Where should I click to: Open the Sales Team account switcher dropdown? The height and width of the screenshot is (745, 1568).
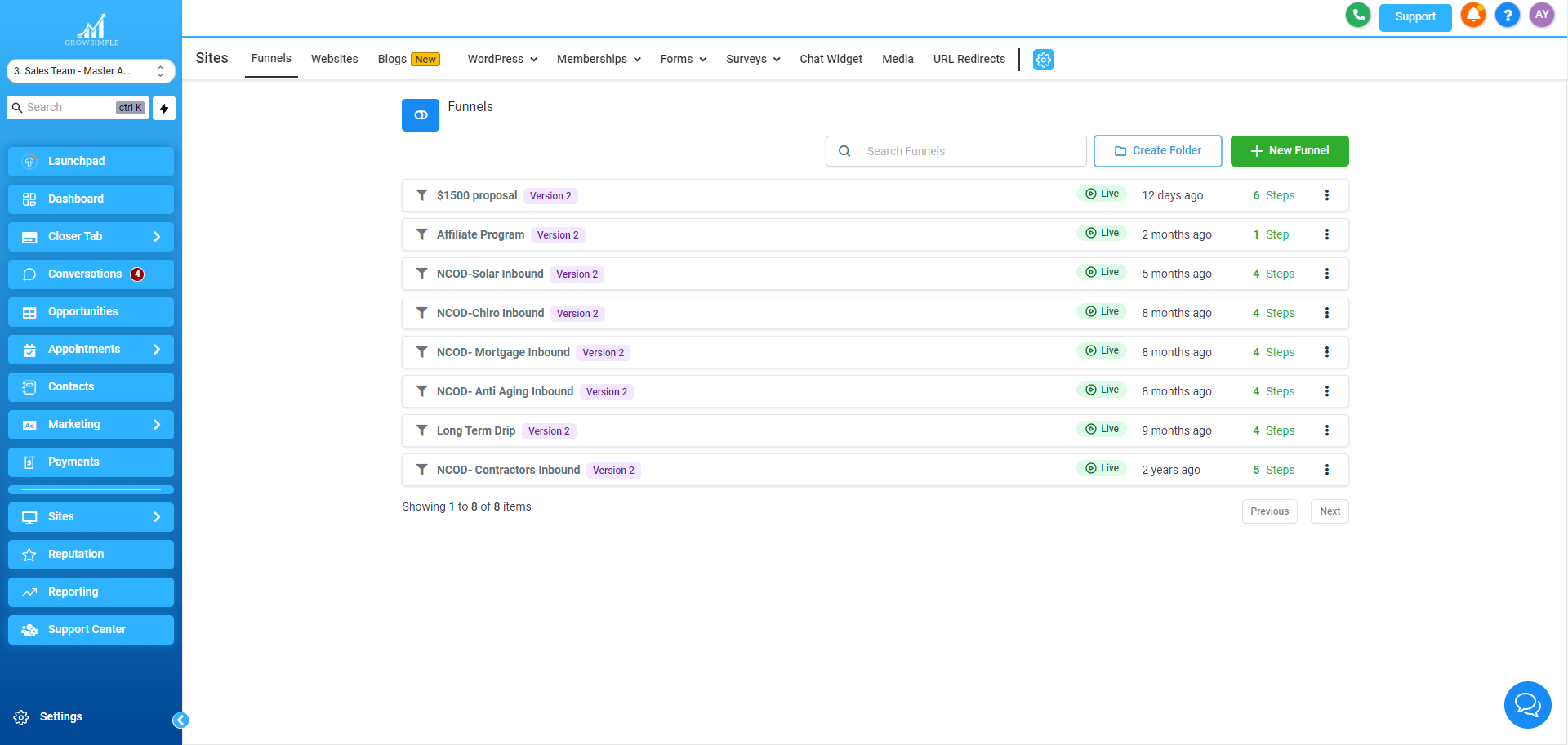(91, 71)
